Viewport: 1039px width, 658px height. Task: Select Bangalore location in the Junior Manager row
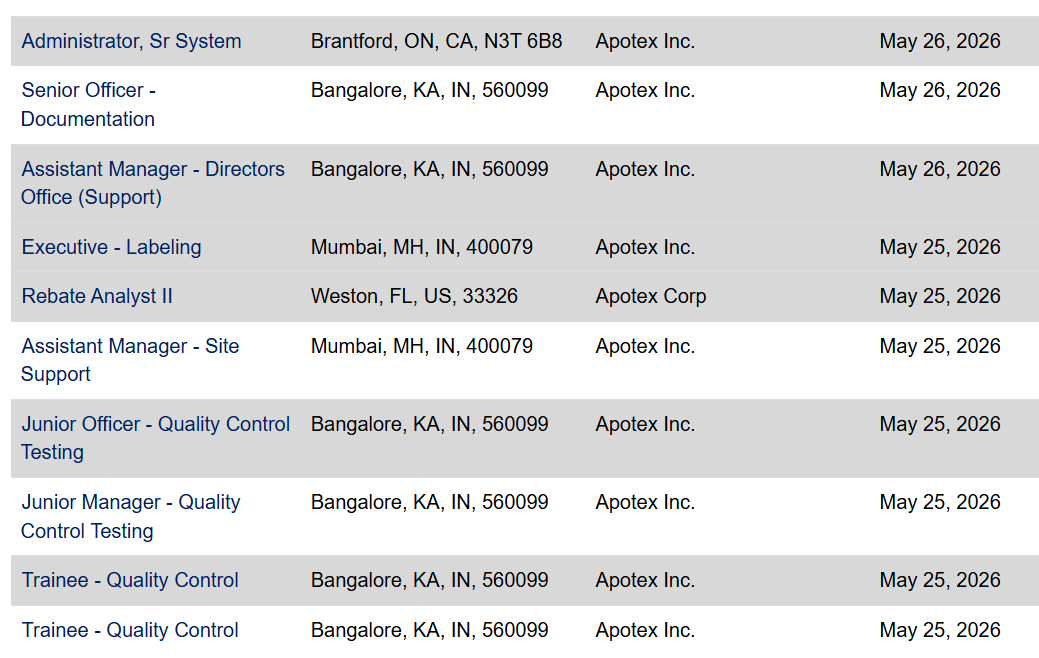429,502
